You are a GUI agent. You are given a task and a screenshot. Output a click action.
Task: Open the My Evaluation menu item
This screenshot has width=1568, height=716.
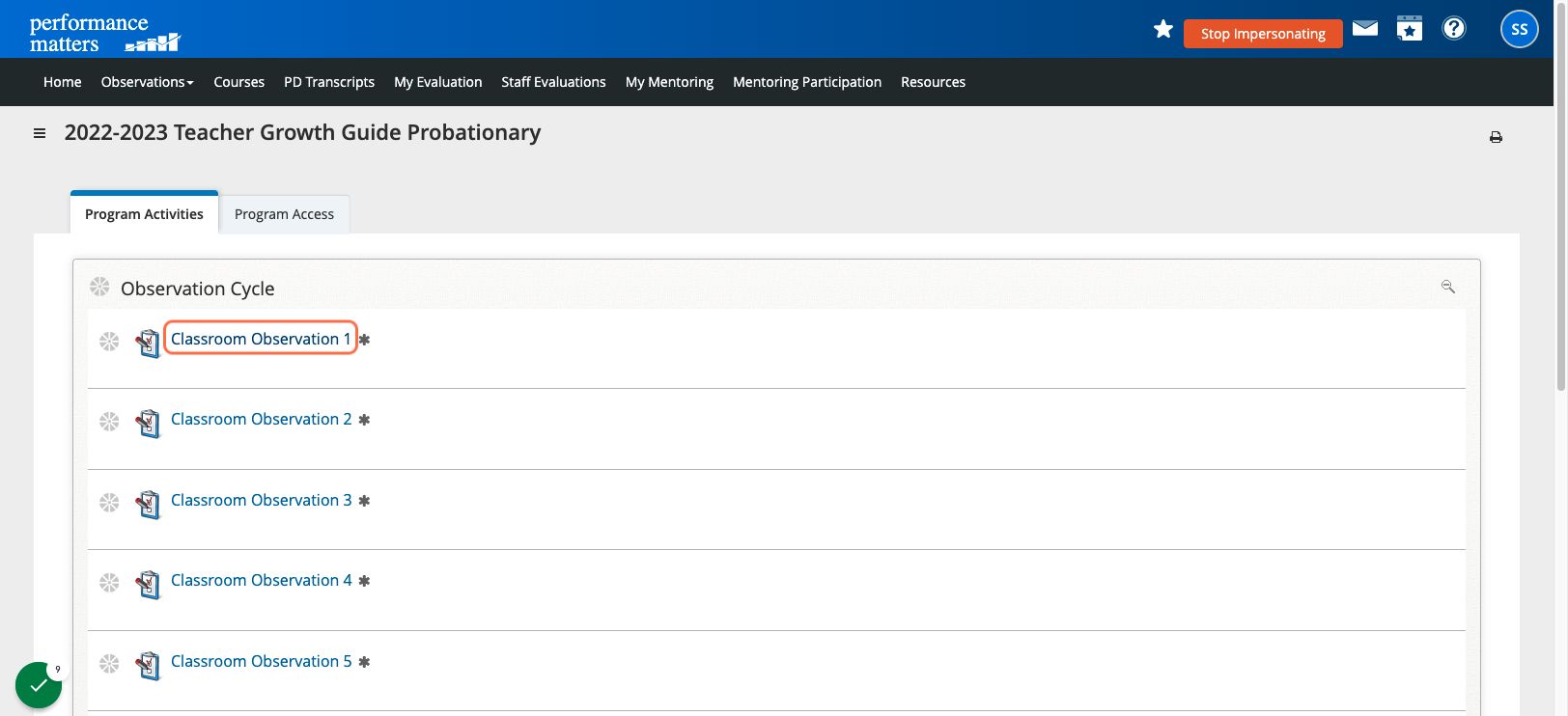pos(438,82)
